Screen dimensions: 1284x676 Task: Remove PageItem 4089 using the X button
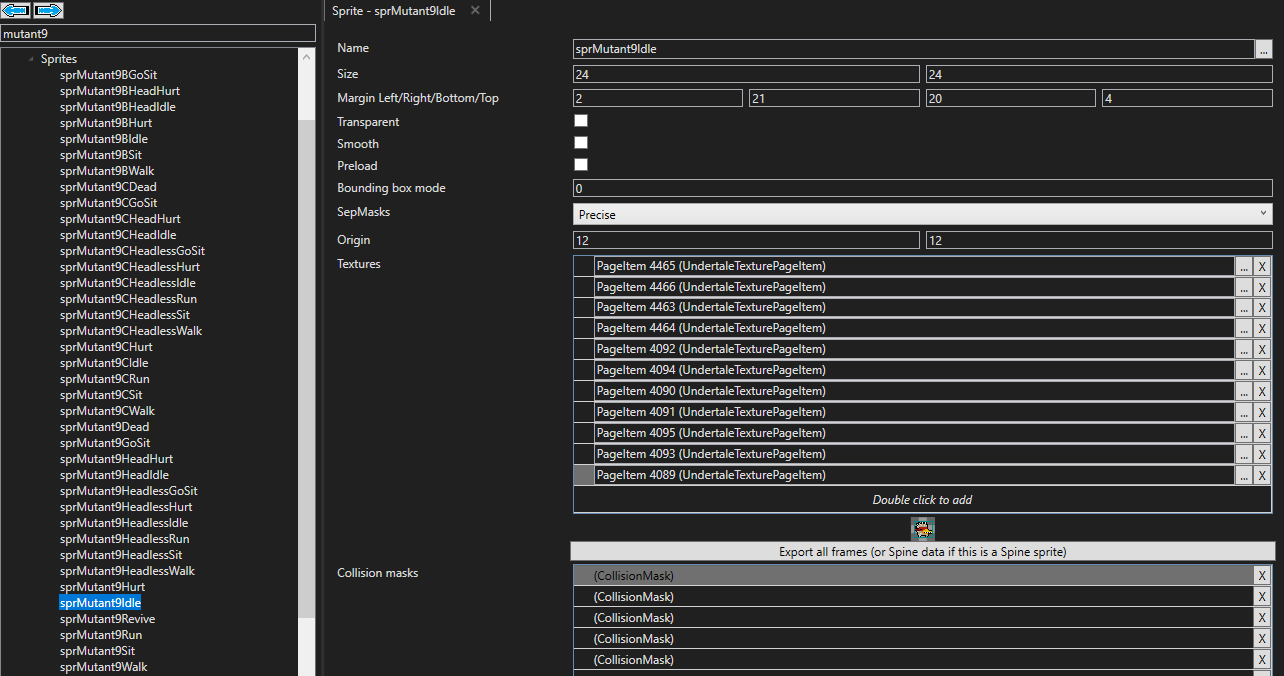coord(1262,476)
